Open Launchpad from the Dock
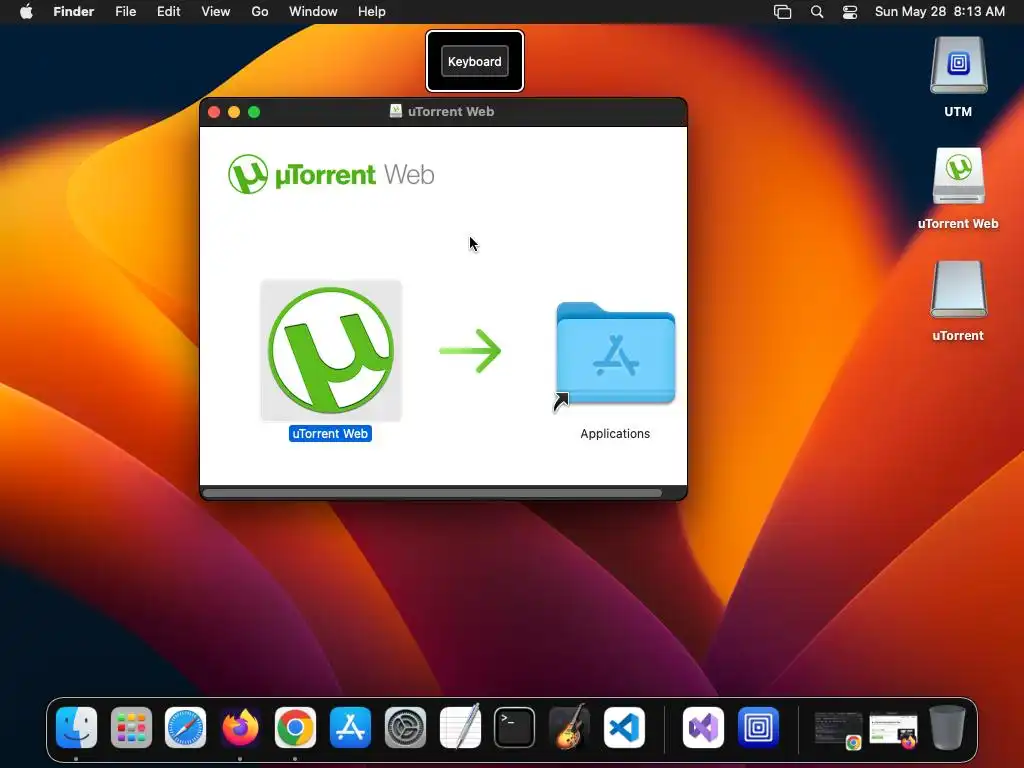 coord(131,728)
